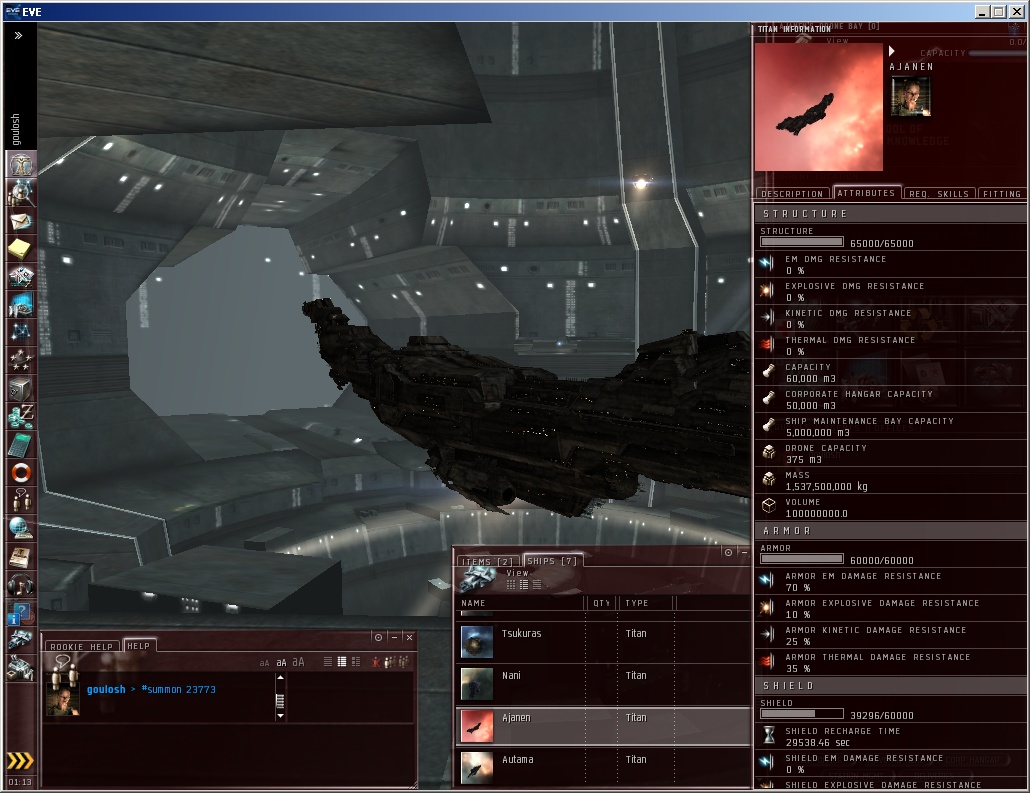Open the star Map constellation icon
Image resolution: width=1030 pixels, height=793 pixels.
[20, 332]
